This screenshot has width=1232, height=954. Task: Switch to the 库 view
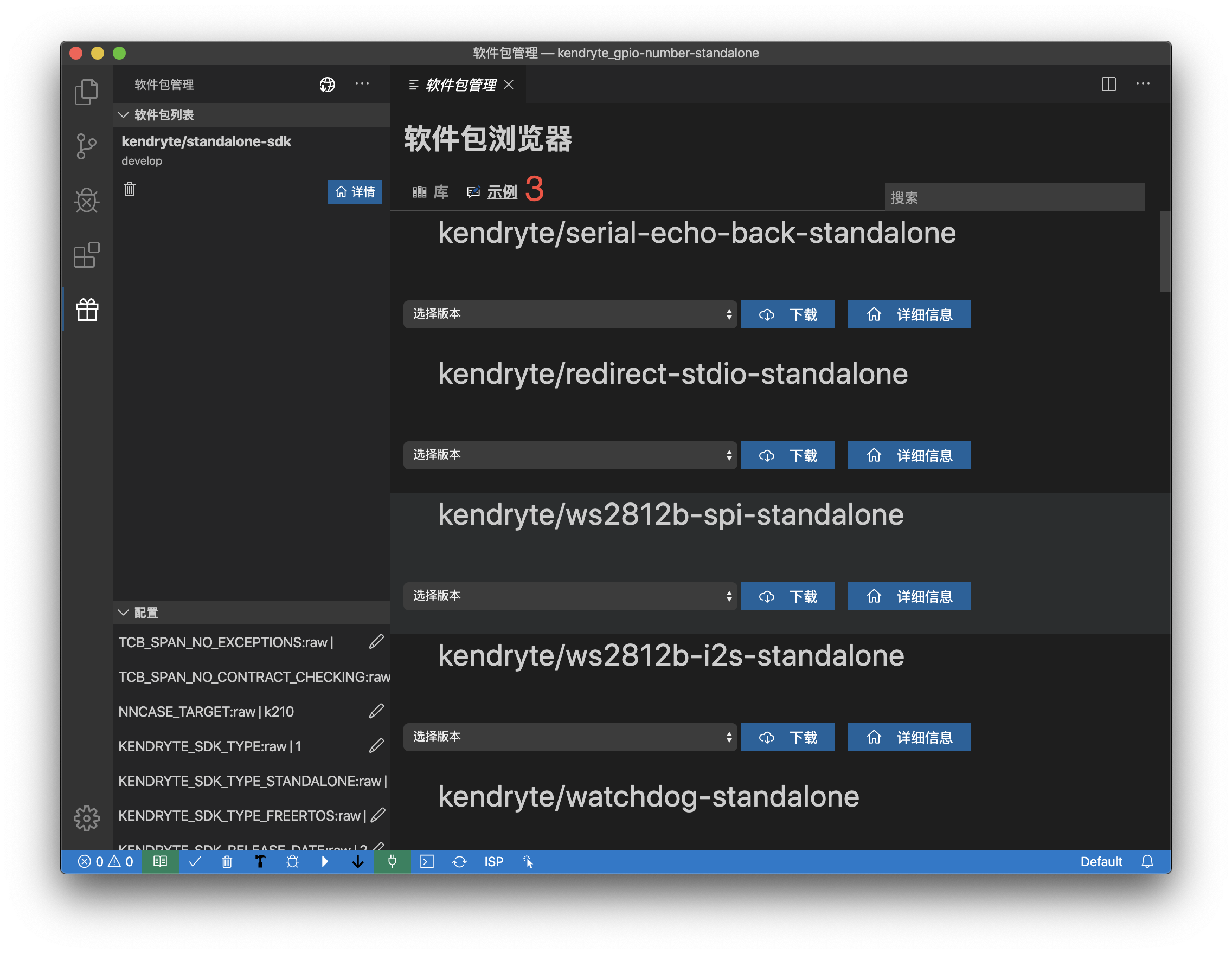[x=431, y=192]
